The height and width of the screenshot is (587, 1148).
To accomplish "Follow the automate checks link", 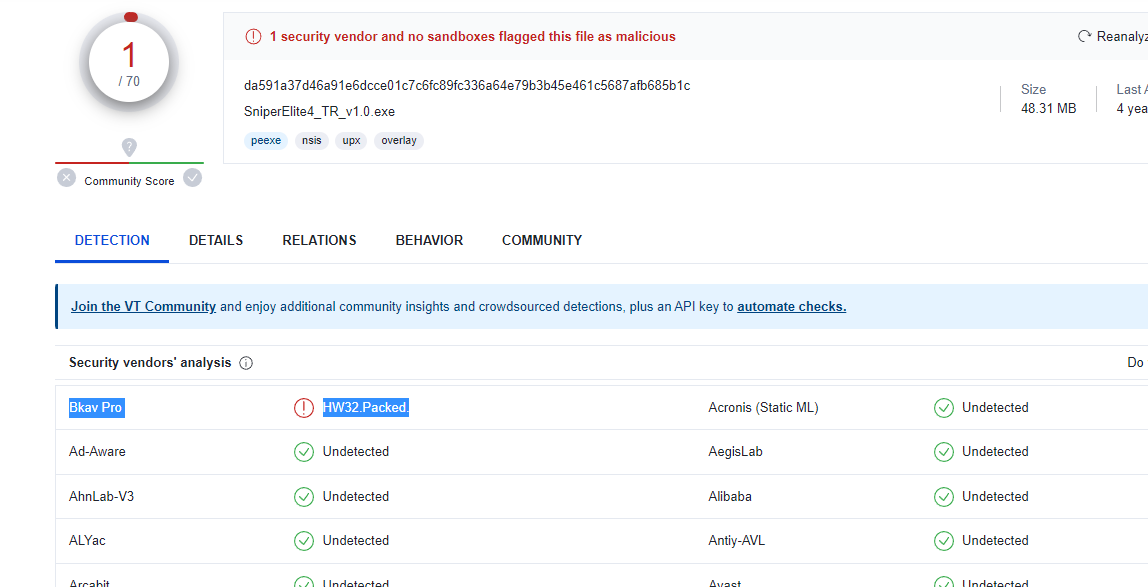I will click(791, 307).
